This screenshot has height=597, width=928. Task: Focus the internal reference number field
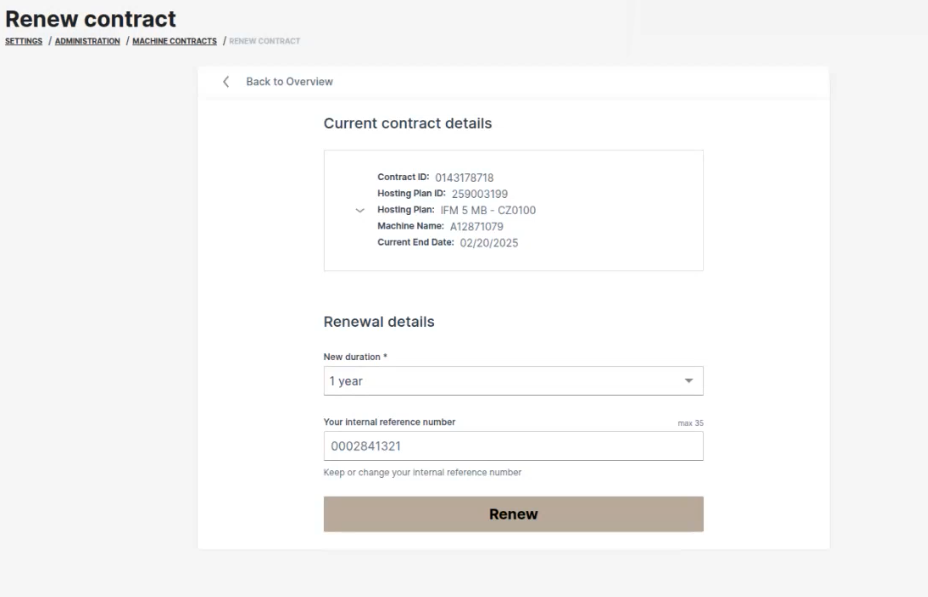[513, 446]
